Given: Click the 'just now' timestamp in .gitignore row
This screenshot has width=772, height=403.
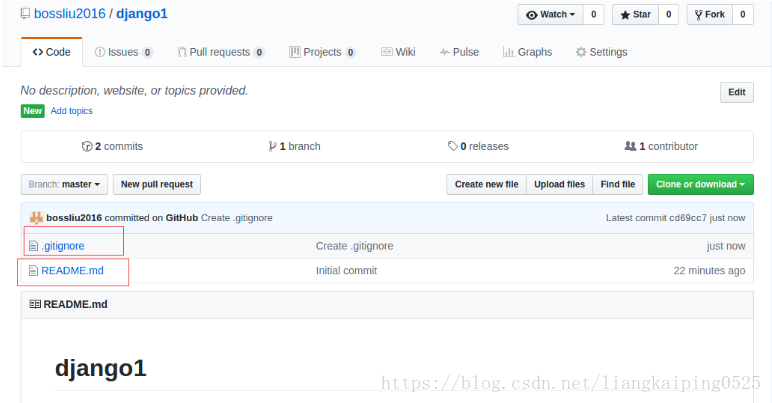Looking at the screenshot, I should click(x=726, y=246).
